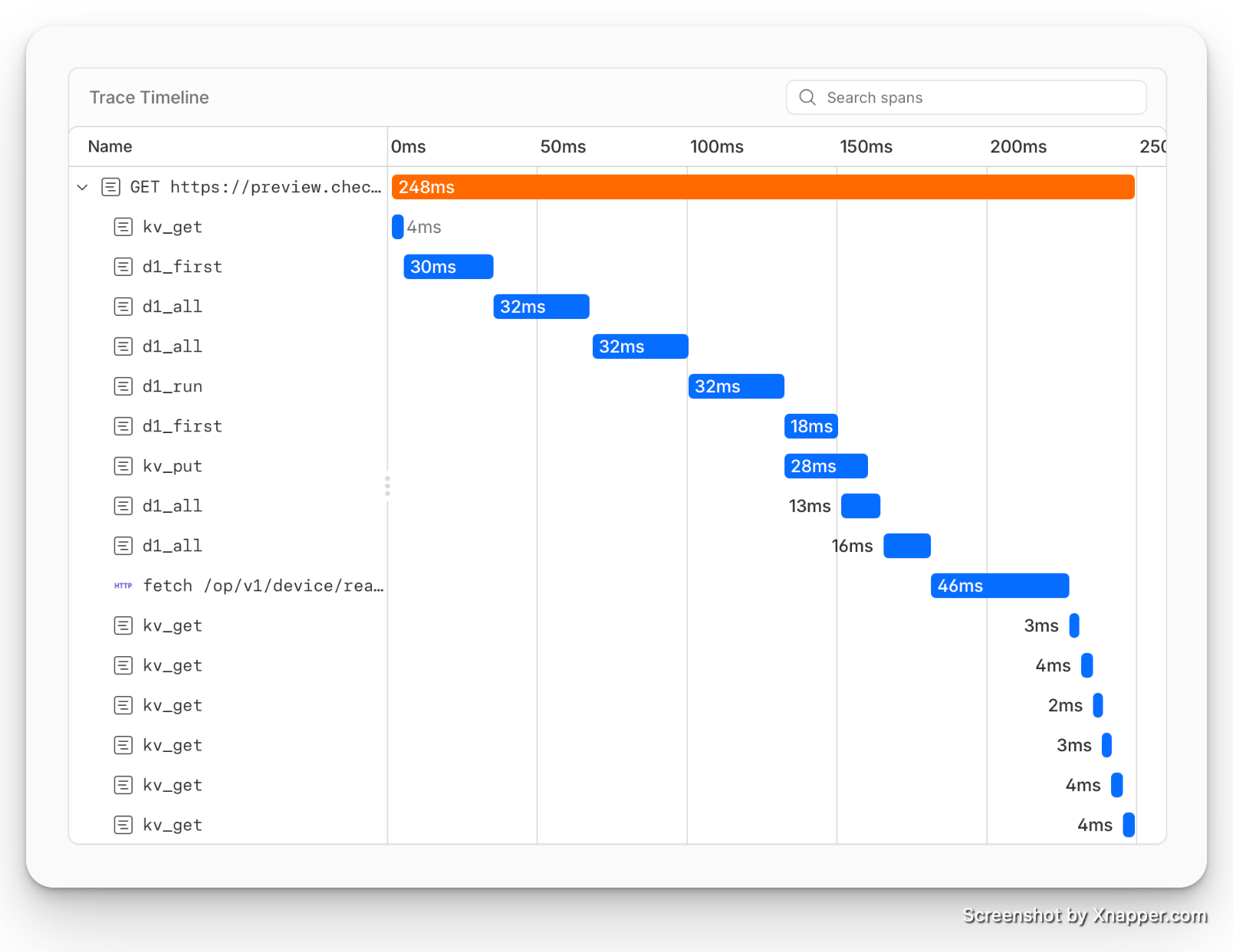1233x952 pixels.
Task: Click the 30ms d1_first span bar
Action: pos(449,267)
